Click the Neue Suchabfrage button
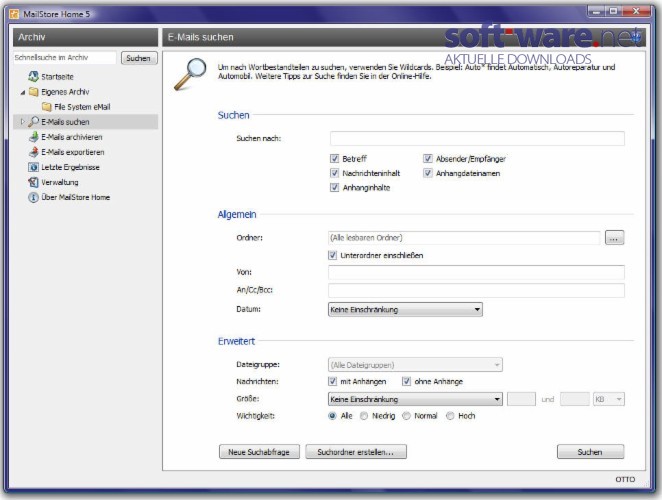Viewport: 662px width, 500px height. (259, 452)
